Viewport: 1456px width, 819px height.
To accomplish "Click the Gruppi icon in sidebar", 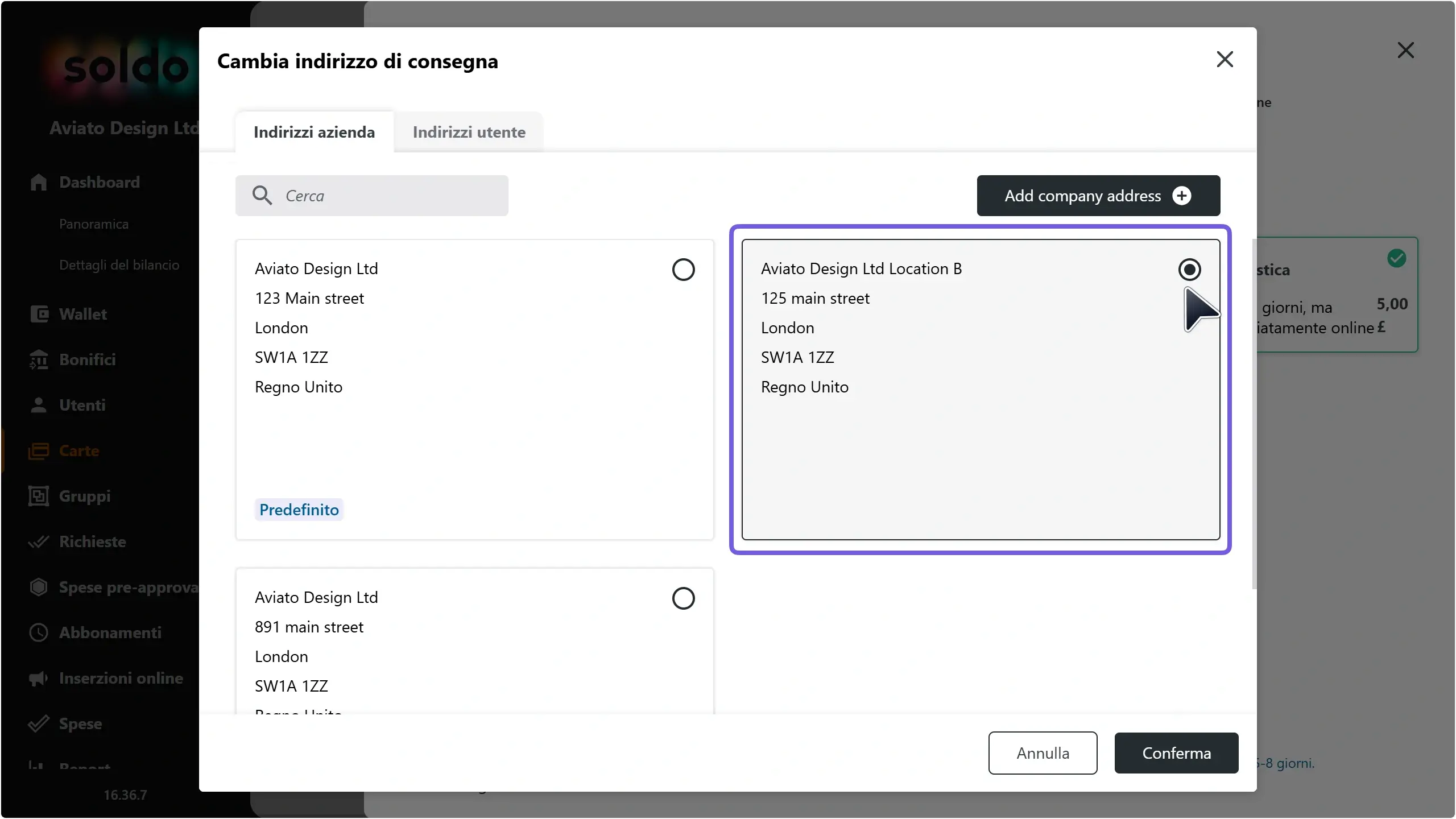I will (x=39, y=496).
